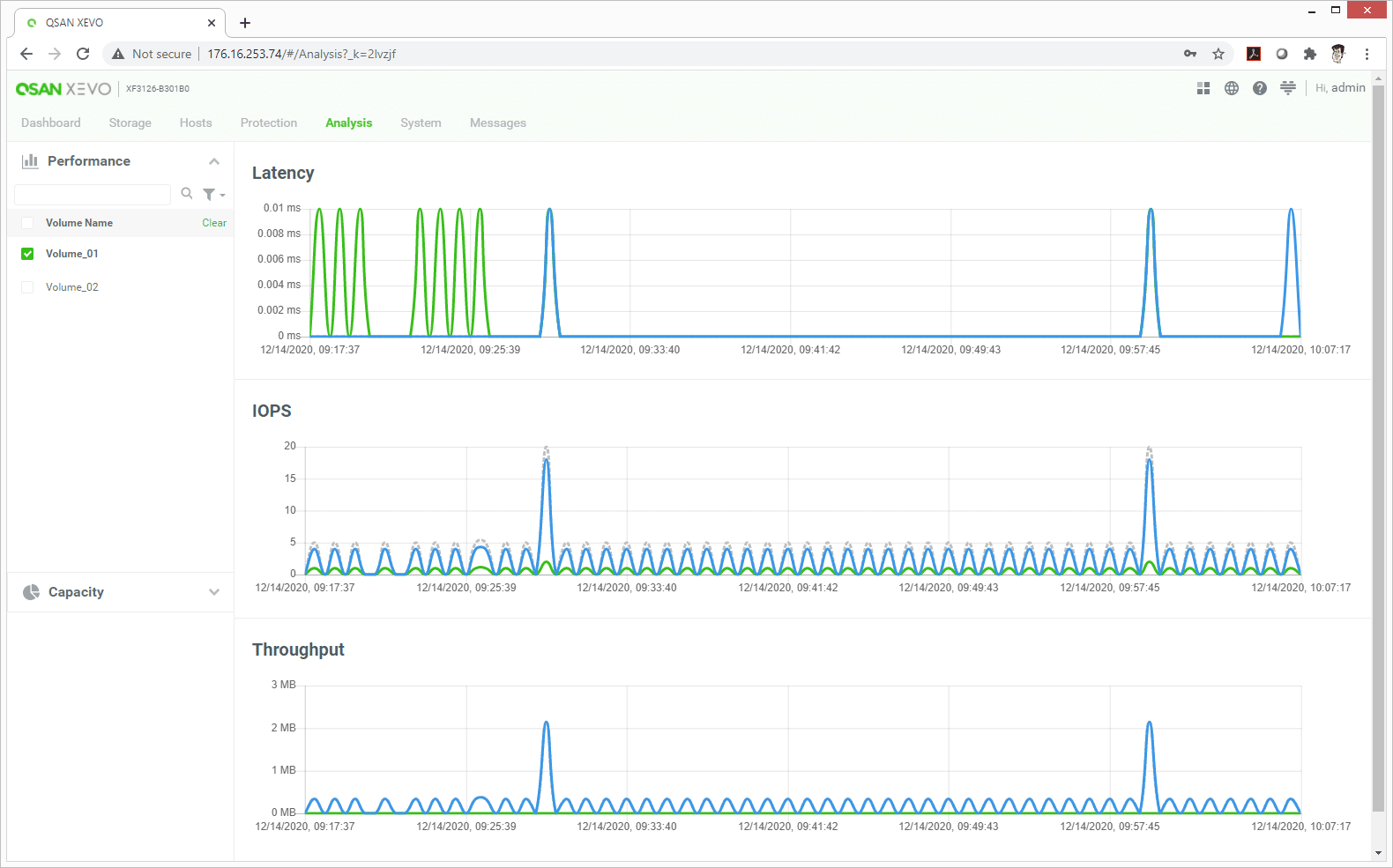Open the help question mark icon
Image resolution: width=1393 pixels, height=868 pixels.
tap(1260, 88)
